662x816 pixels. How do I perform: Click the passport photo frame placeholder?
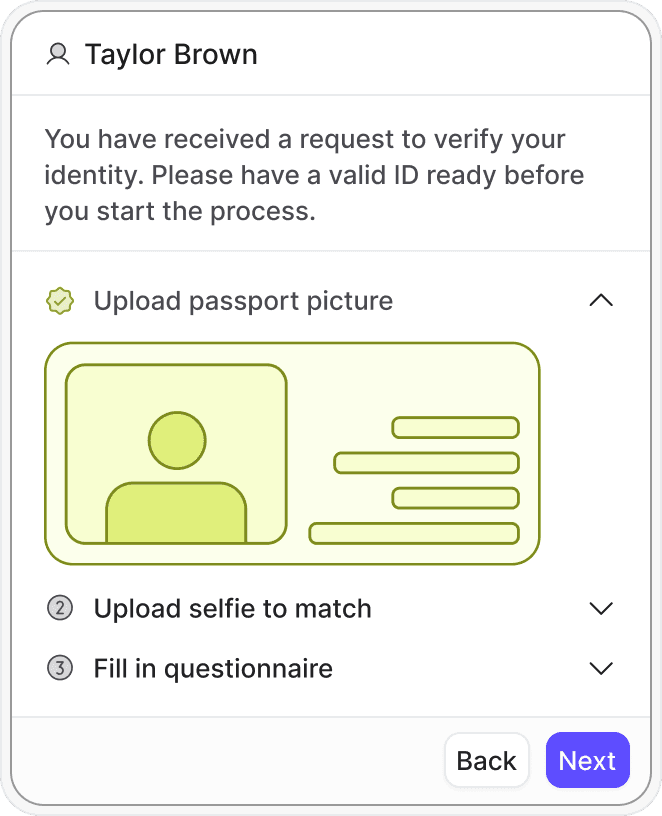(176, 454)
